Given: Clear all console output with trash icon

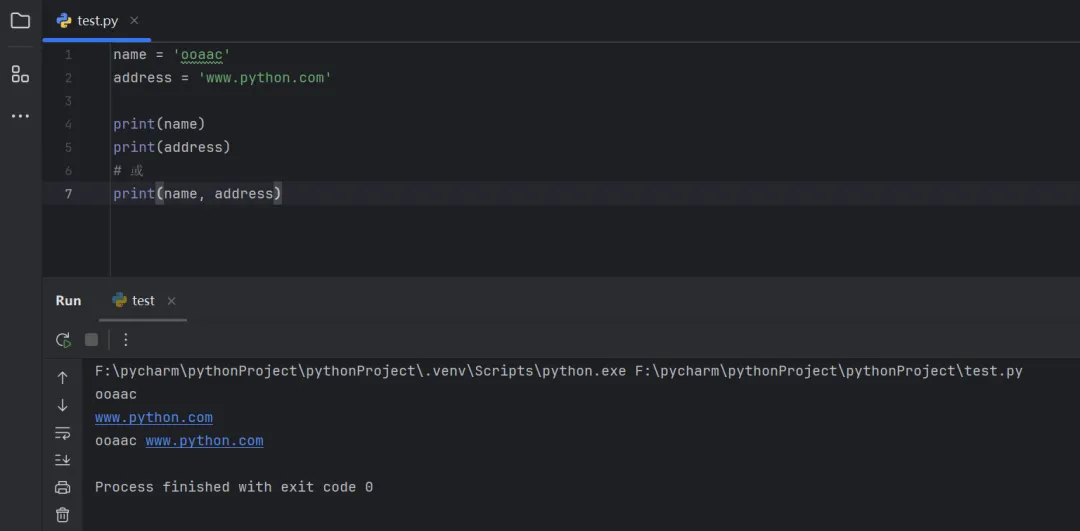Looking at the screenshot, I should click(x=63, y=514).
